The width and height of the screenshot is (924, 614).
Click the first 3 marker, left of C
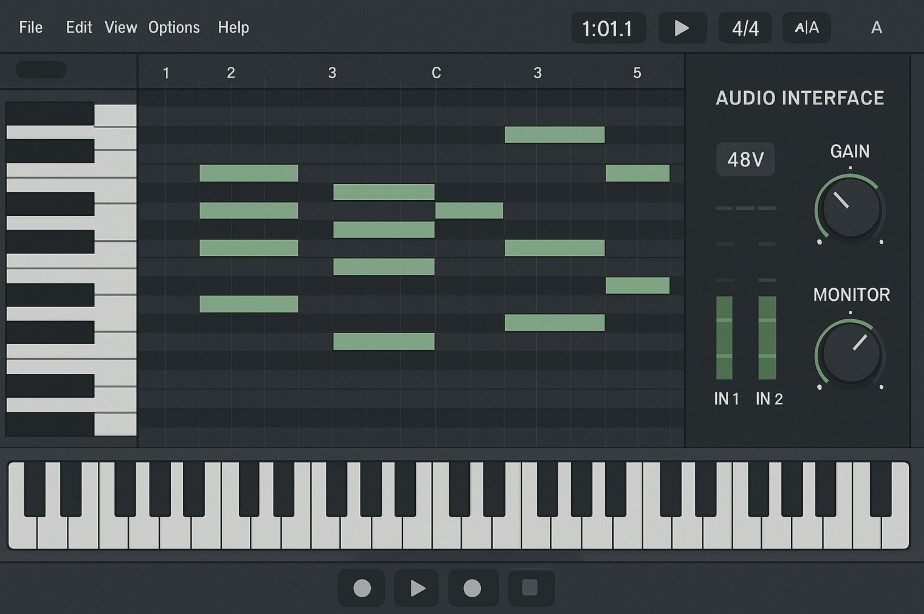point(332,73)
